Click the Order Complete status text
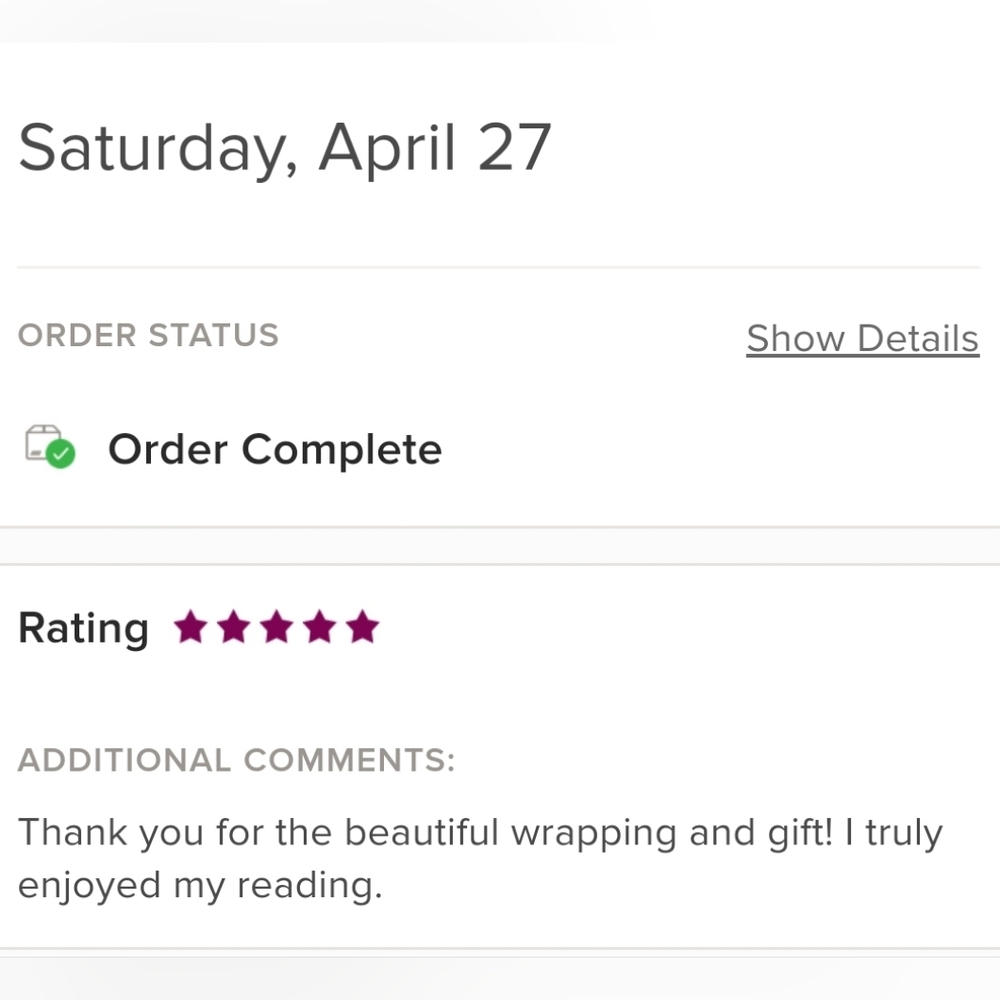Viewport: 1000px width, 1000px height. pyautogui.click(x=274, y=449)
